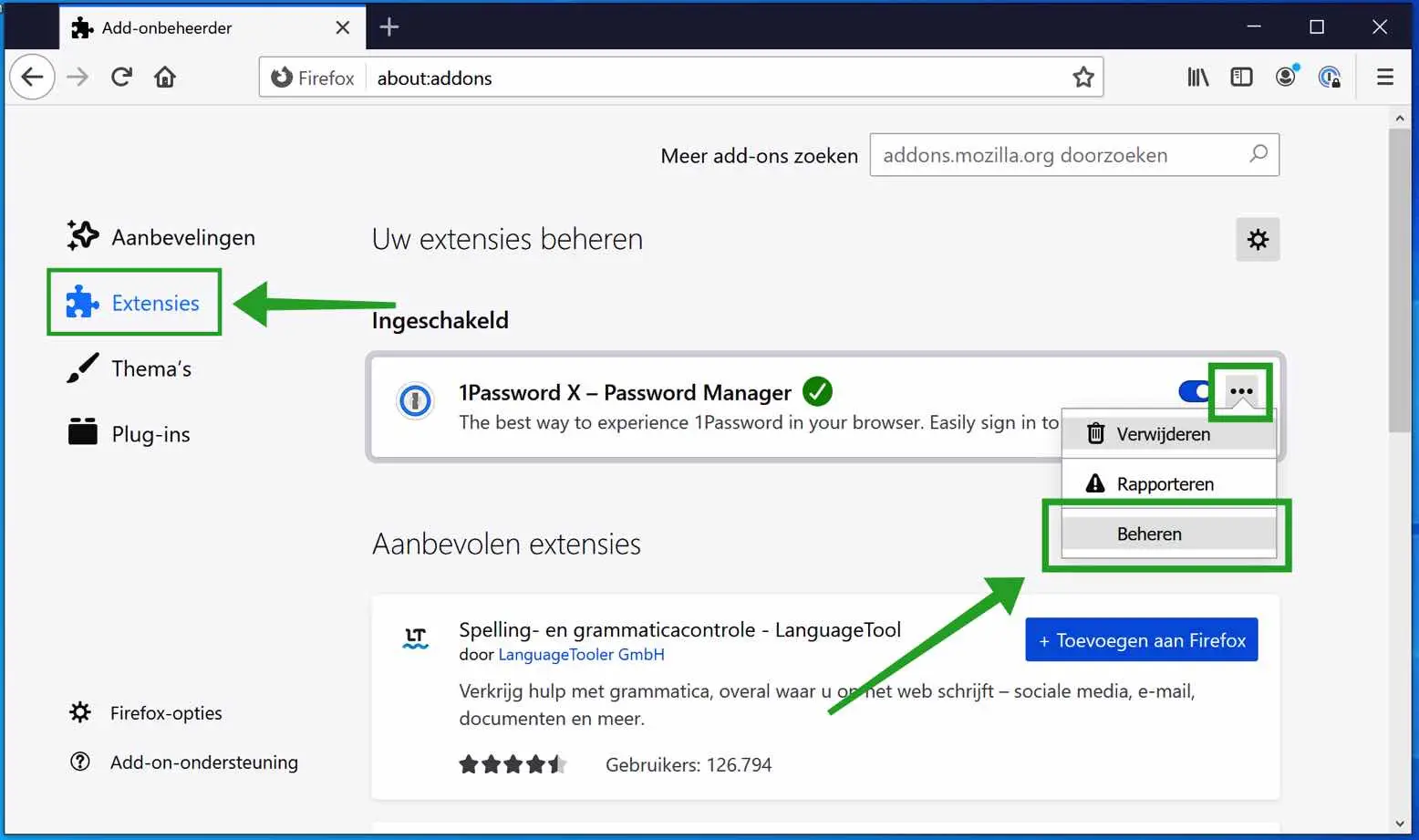This screenshot has height=840, width=1419.
Task: Click the 1Password X extension logo
Action: (x=415, y=400)
